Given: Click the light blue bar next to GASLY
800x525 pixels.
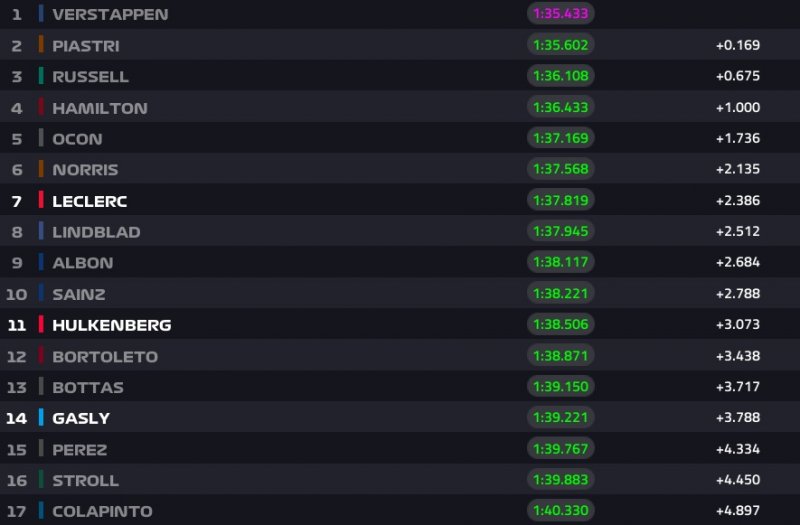Looking at the screenshot, I should point(41,417).
